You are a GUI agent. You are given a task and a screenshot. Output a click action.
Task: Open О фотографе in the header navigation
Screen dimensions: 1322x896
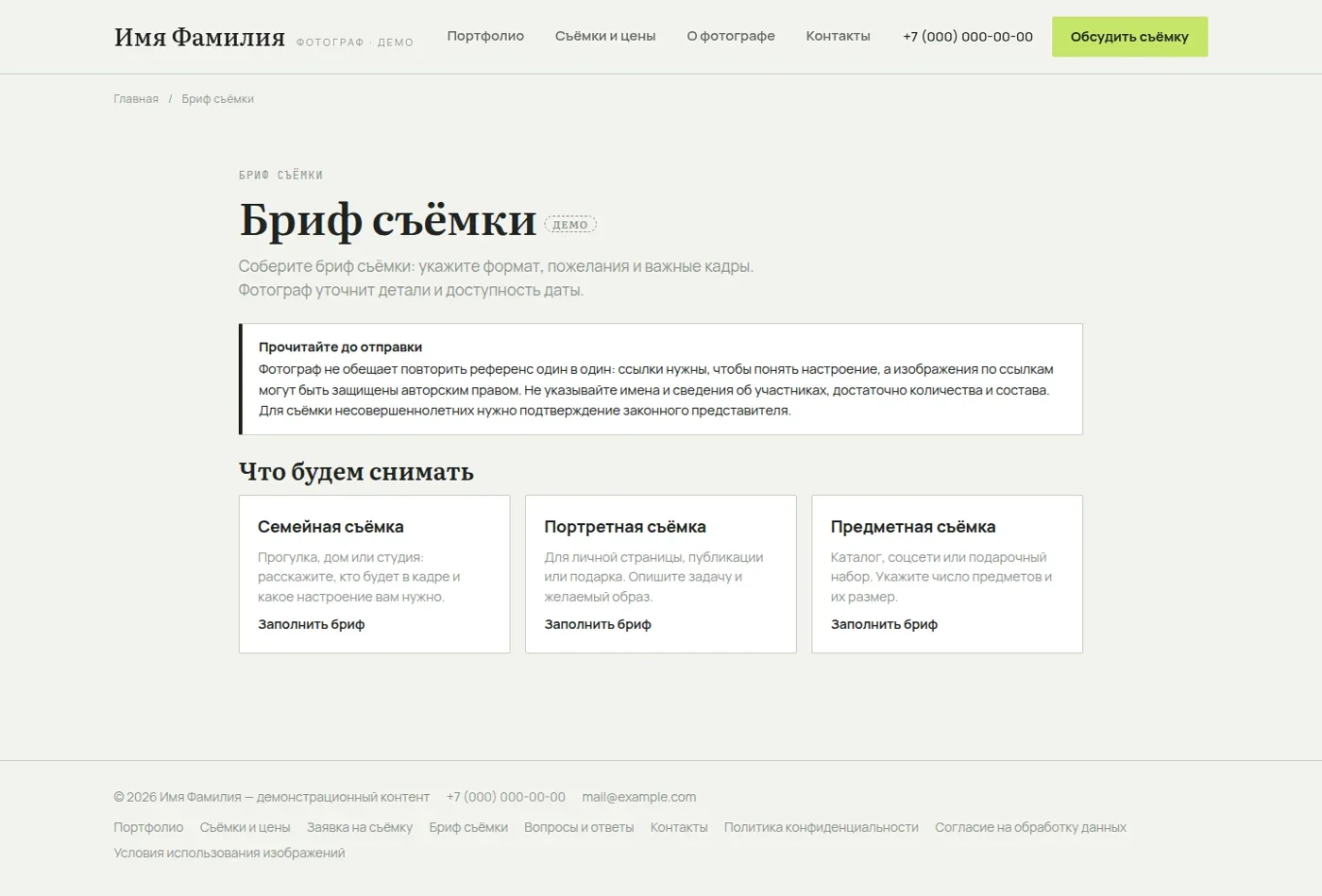731,36
